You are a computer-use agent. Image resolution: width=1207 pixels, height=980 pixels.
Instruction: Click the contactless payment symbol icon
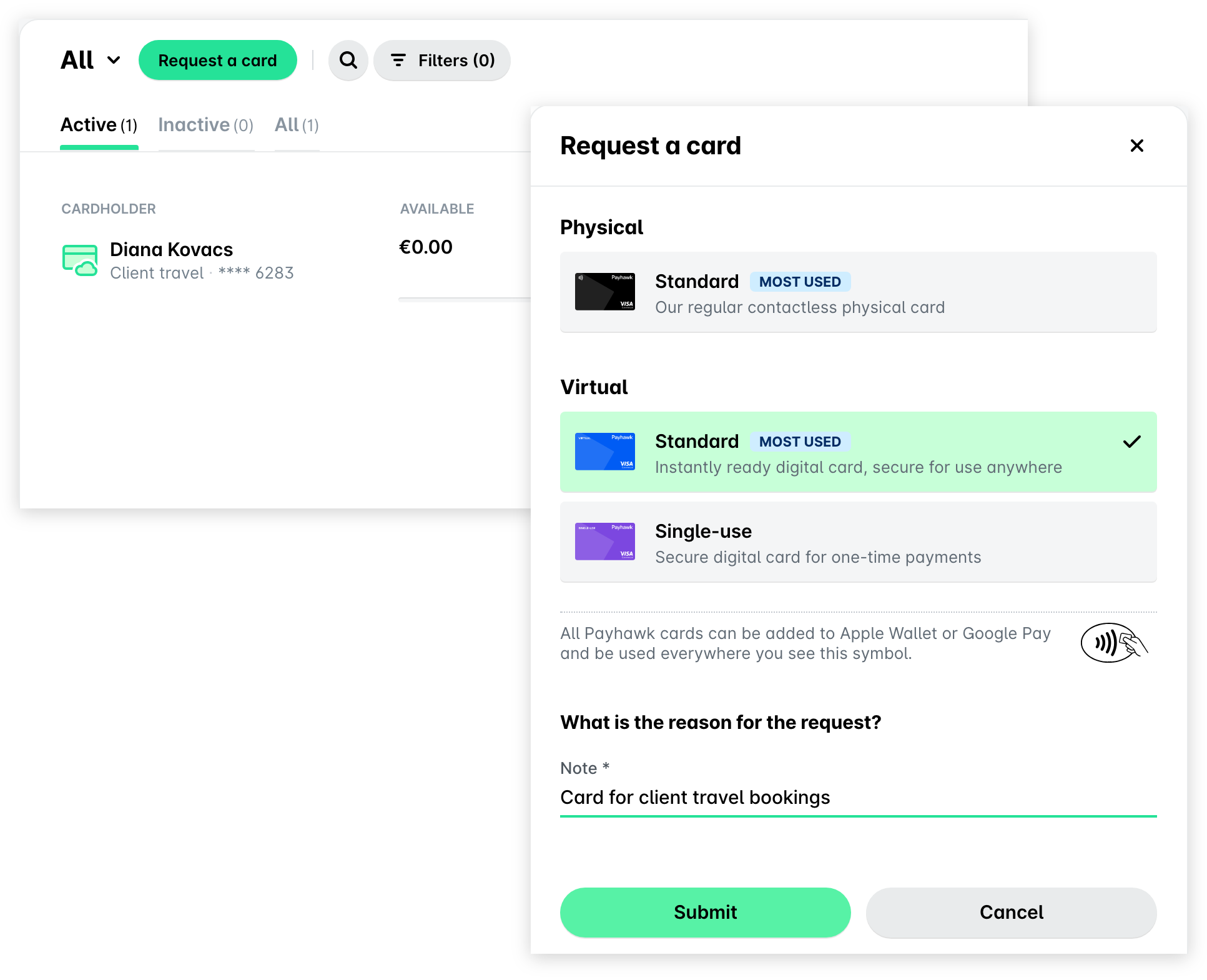1114,643
